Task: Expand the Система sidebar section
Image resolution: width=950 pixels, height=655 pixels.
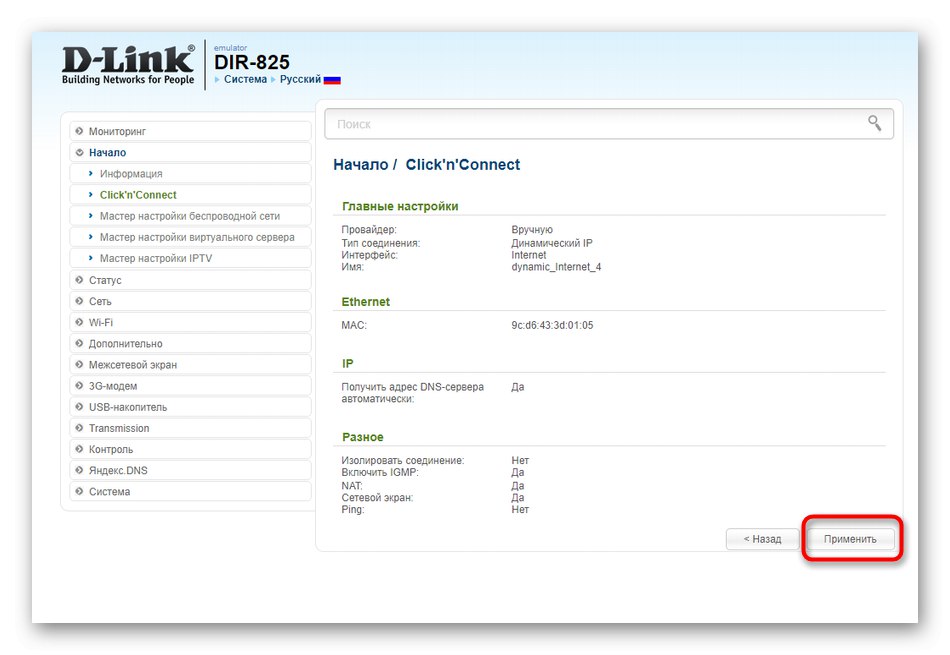Action: tap(190, 492)
